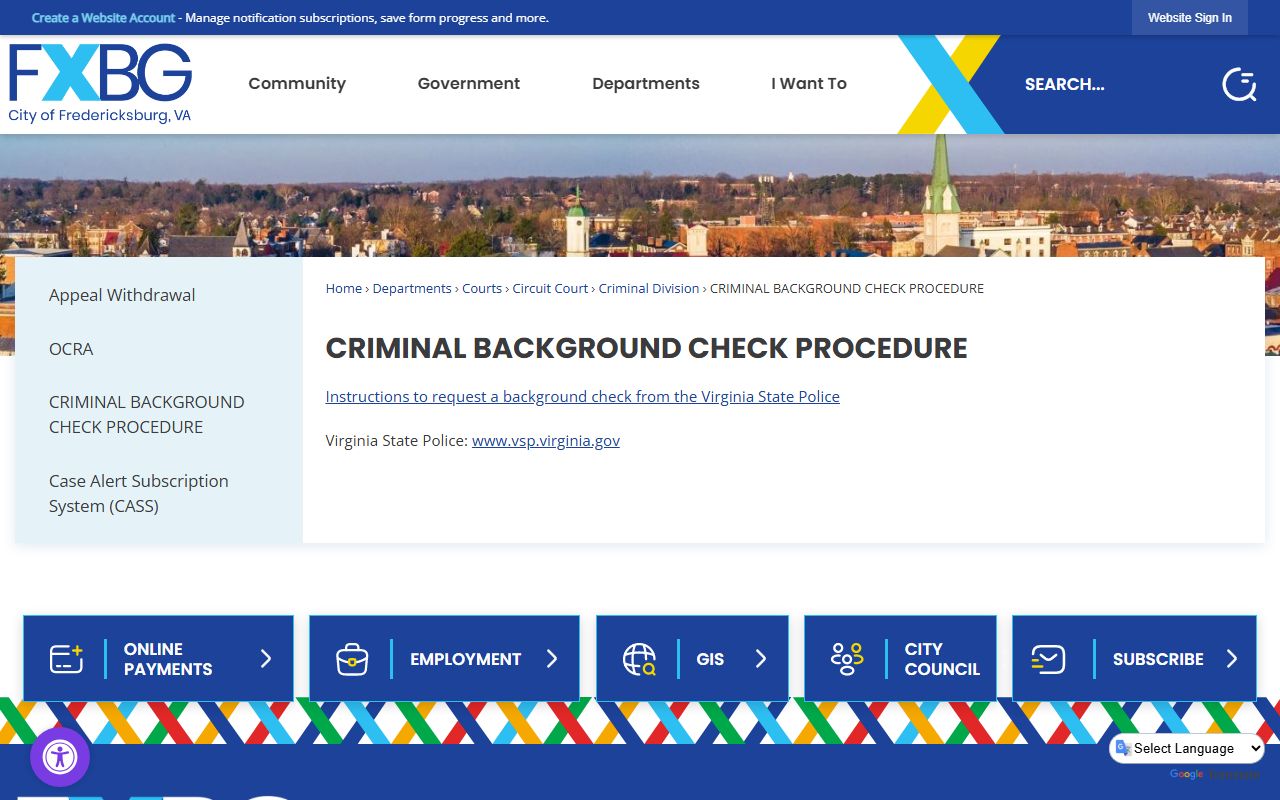Image resolution: width=1280 pixels, height=800 pixels.
Task: Select Case Alert Subscription System in sidebar
Action: (x=139, y=493)
